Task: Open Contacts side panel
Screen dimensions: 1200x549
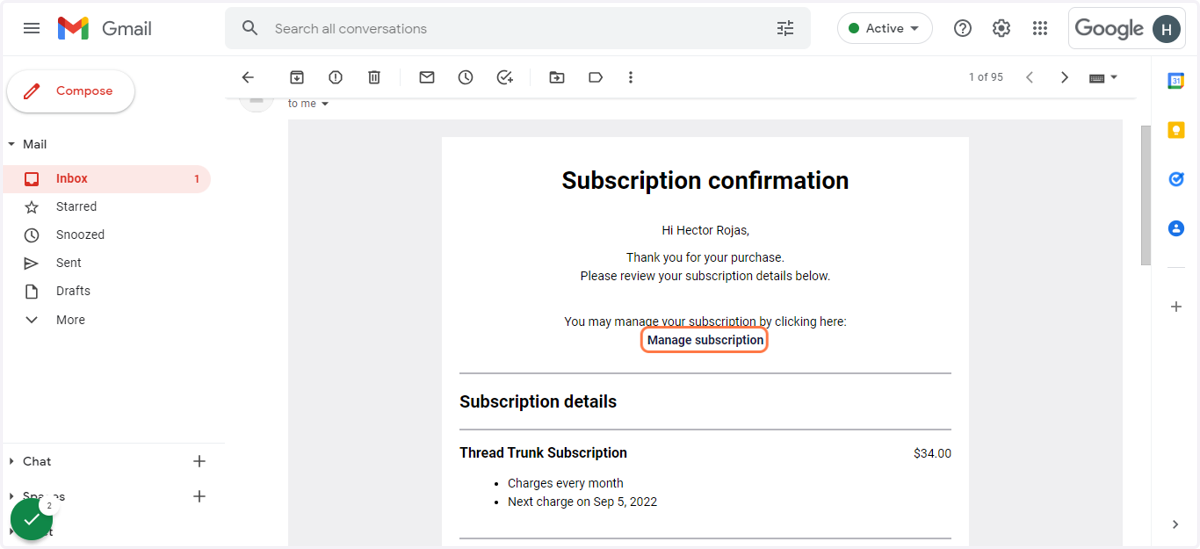Action: 1176,228
